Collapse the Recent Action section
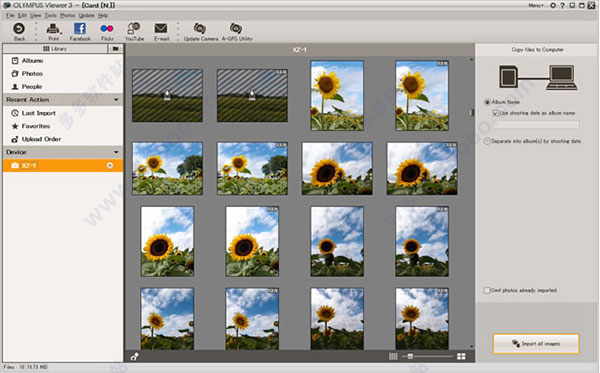 (116, 100)
